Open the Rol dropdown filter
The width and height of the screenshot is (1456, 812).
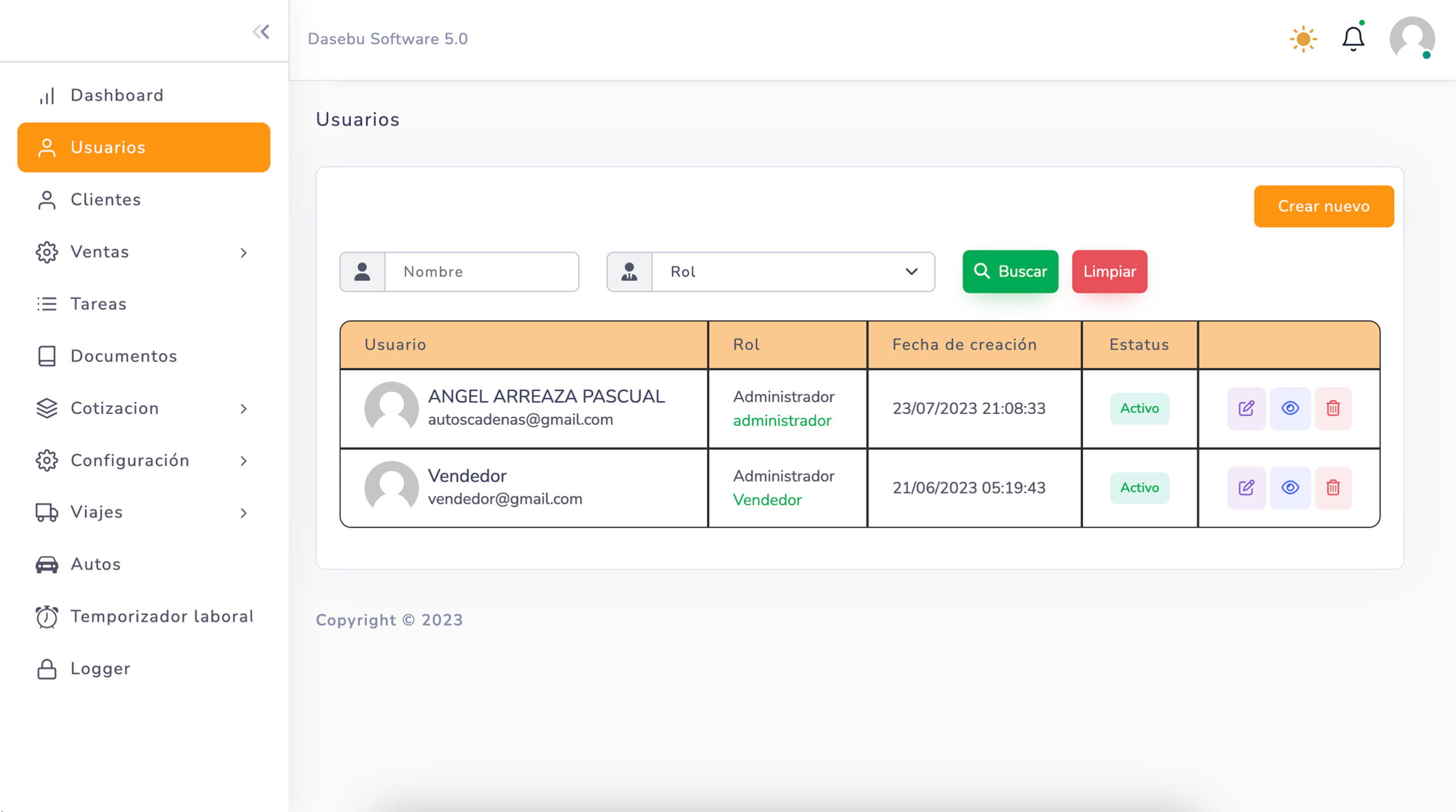pos(793,272)
